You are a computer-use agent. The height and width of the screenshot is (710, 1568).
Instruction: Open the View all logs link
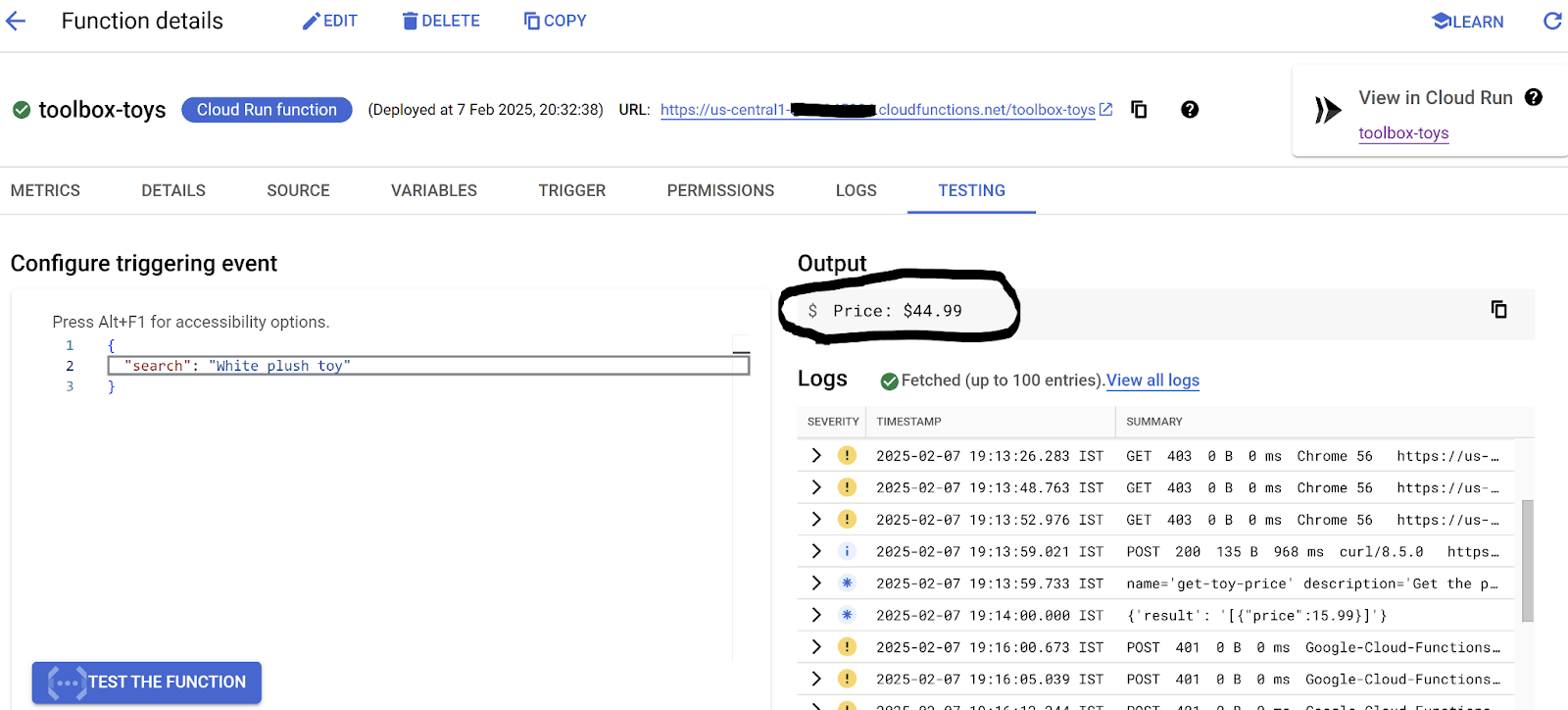pyautogui.click(x=1152, y=380)
